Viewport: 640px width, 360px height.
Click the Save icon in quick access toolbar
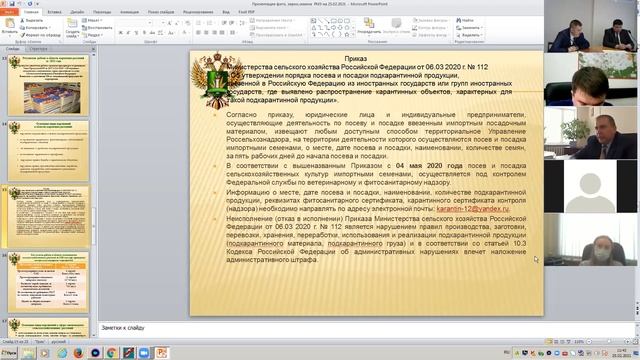click(12, 4)
